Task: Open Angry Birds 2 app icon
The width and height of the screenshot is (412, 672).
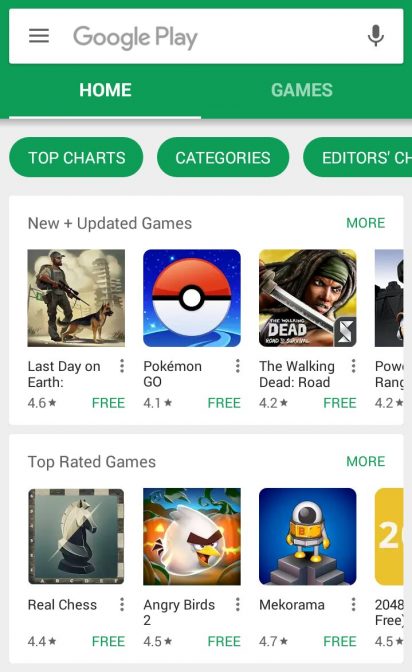Action: click(192, 536)
